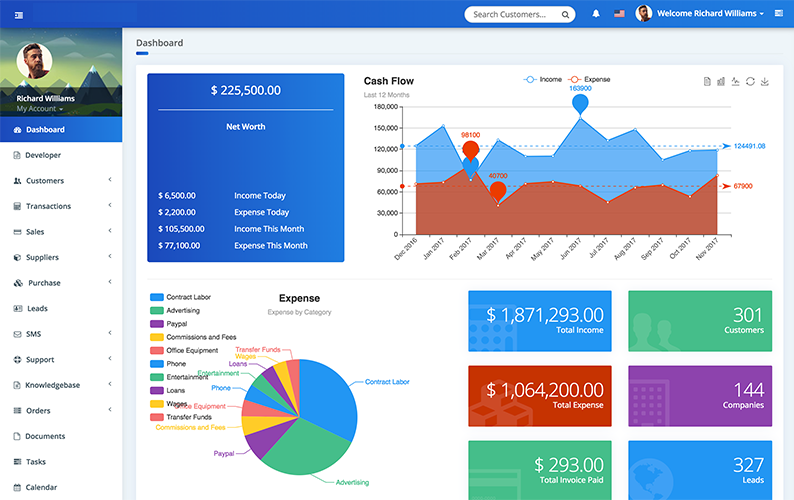Viewport: 794px width, 500px height.
Task: Open notifications bell icon
Action: click(x=596, y=14)
